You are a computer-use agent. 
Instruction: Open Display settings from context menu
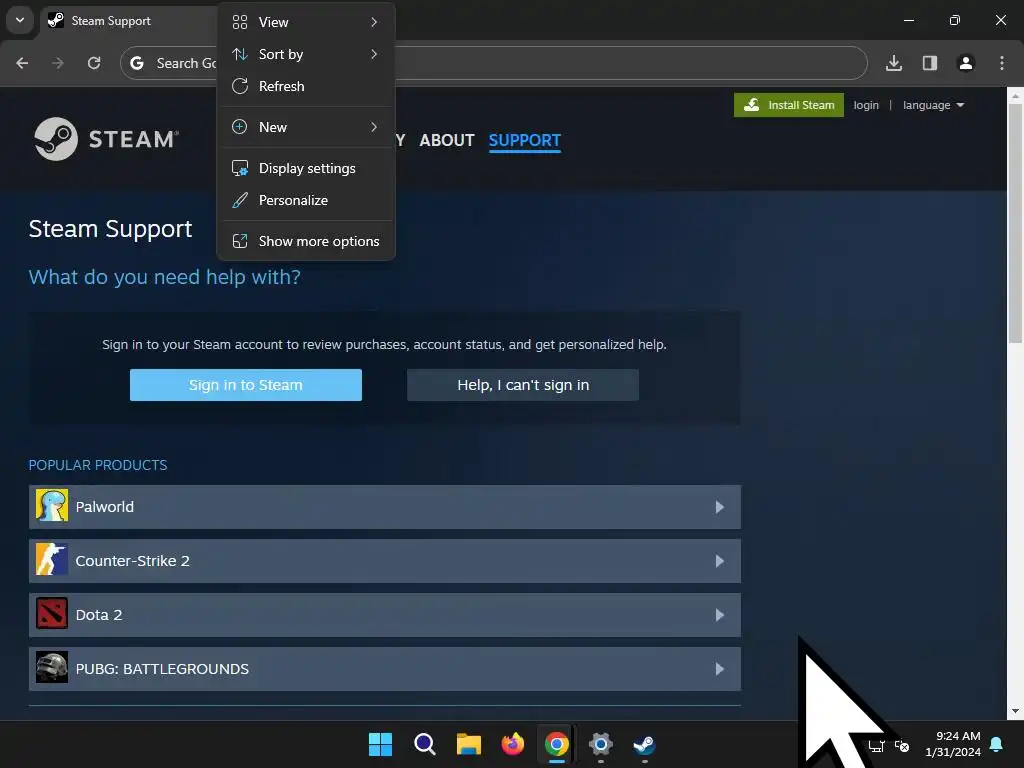click(306, 168)
